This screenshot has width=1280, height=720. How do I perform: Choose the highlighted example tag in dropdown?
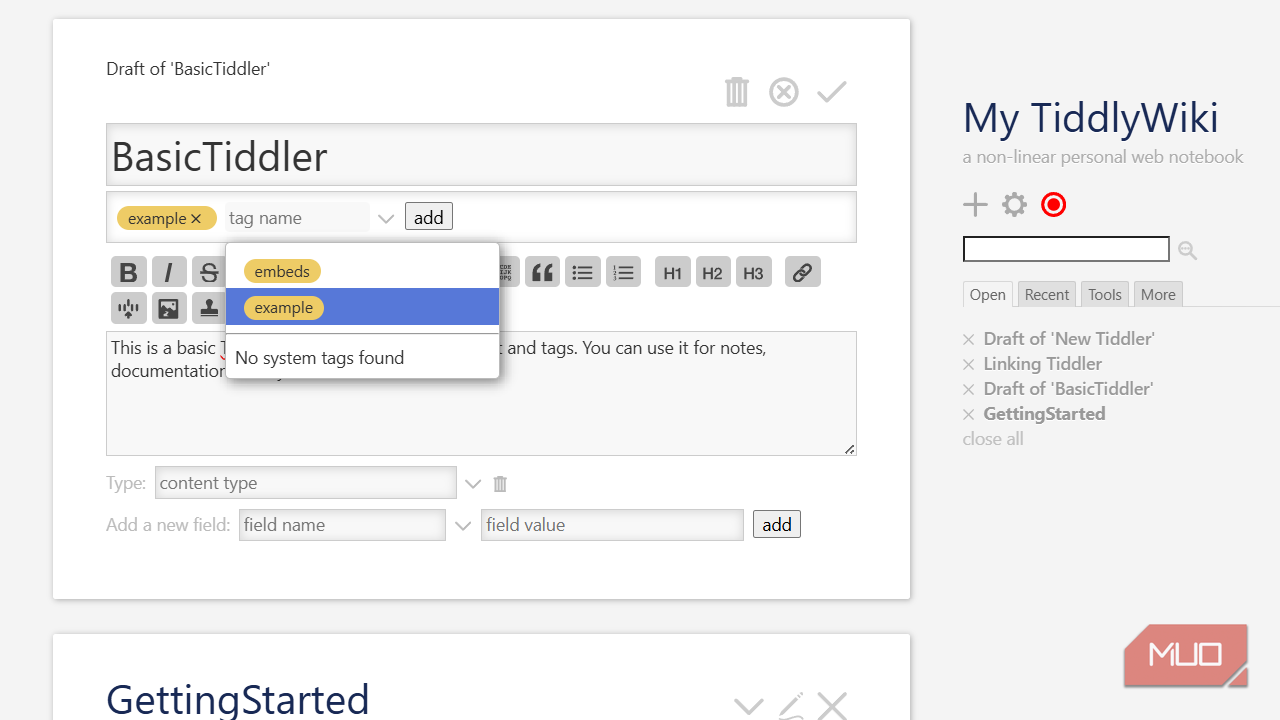pyautogui.click(x=362, y=307)
